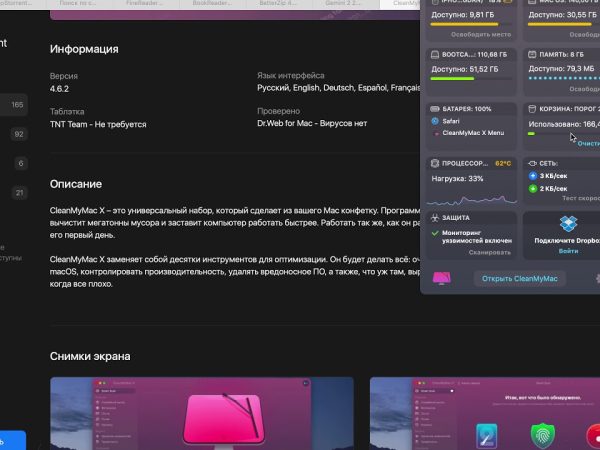Click Войти to connect Dropbox

tap(568, 251)
